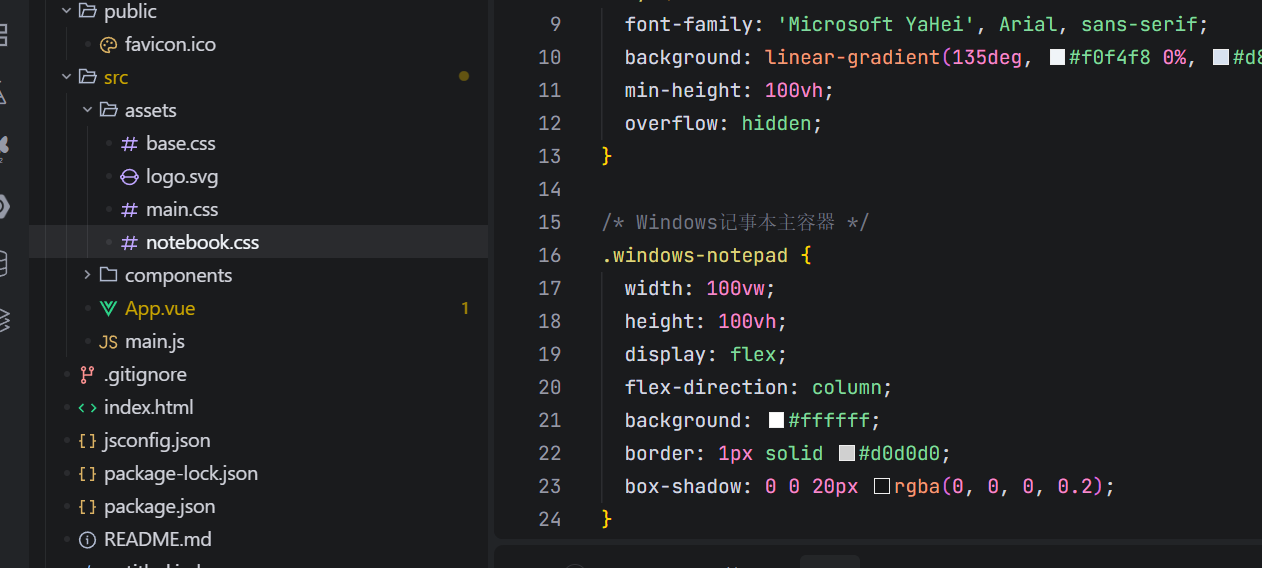This screenshot has height=568, width=1262.
Task: Open jsconfig.json from the explorer
Action: coord(157,441)
